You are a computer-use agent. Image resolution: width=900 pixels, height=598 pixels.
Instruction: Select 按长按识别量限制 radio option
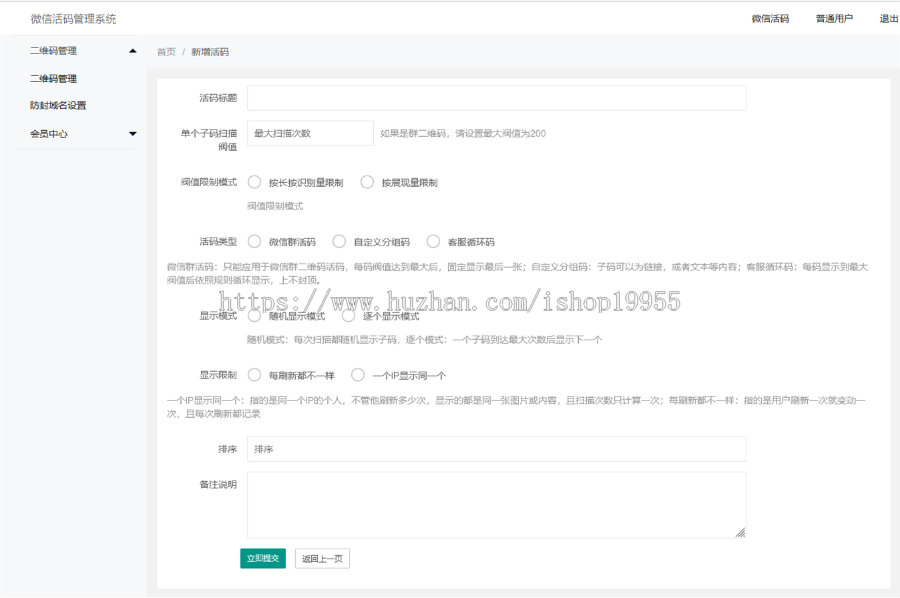pos(255,182)
